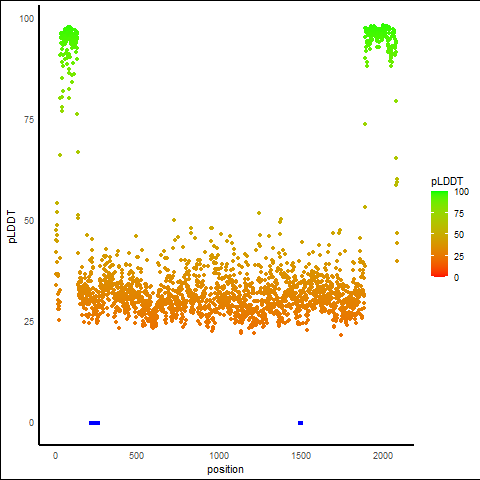Click the legend label 0

(x=457, y=277)
